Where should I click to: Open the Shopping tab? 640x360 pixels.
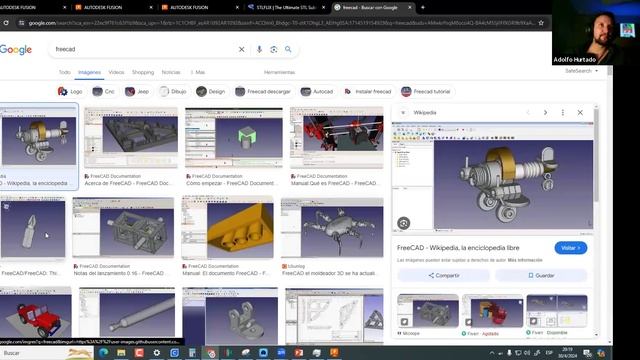coord(143,72)
